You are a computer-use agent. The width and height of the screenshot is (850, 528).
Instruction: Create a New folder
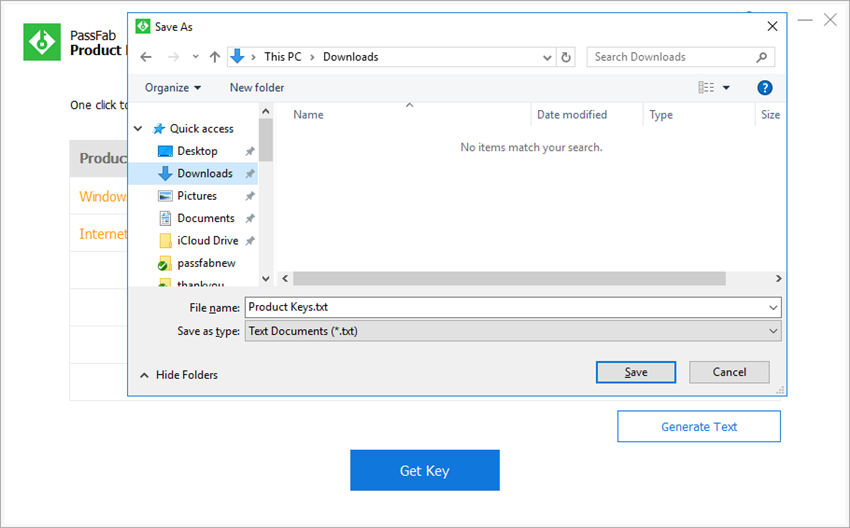256,88
